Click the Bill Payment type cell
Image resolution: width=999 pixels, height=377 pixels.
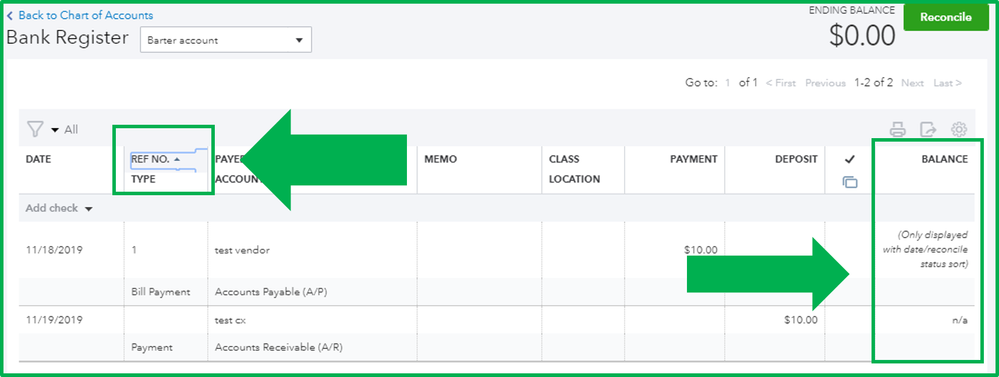(161, 292)
